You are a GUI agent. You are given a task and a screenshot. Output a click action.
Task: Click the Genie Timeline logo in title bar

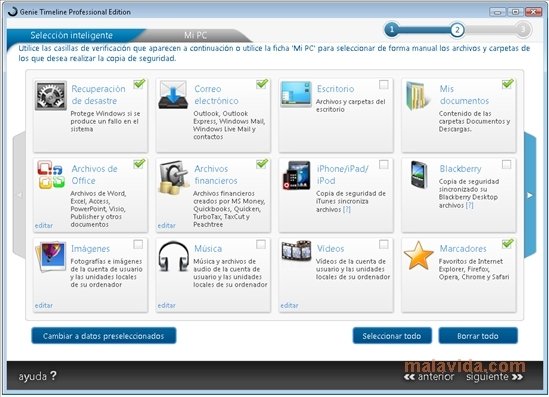(x=13, y=12)
